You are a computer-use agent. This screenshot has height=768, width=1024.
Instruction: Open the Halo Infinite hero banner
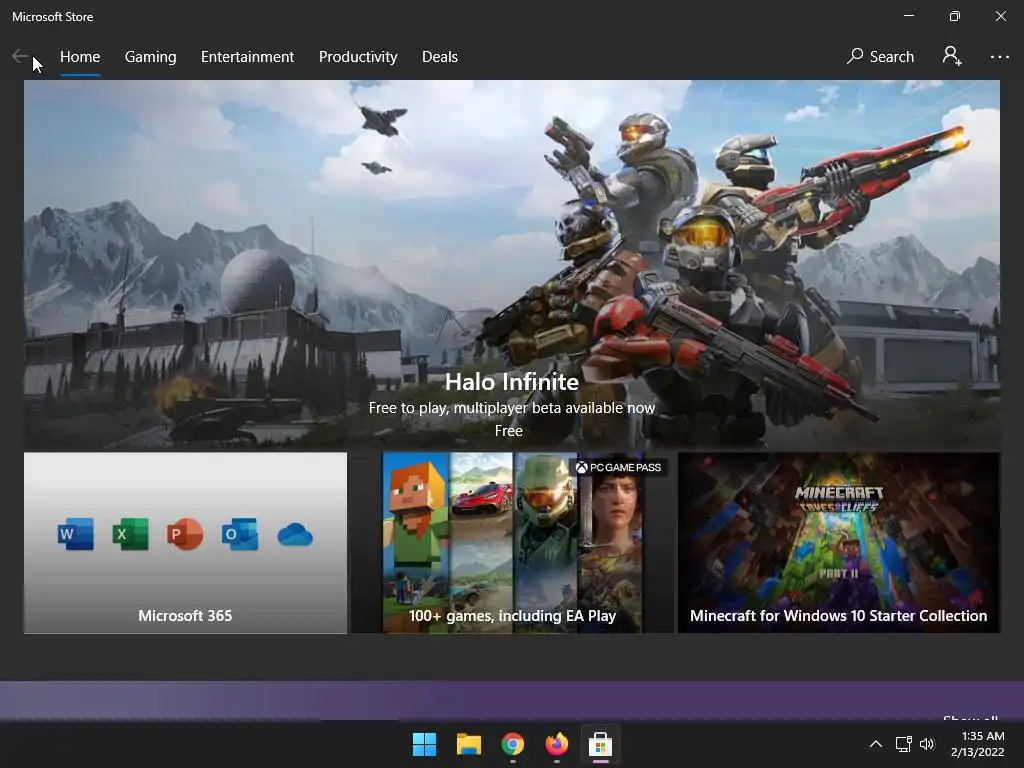click(511, 265)
